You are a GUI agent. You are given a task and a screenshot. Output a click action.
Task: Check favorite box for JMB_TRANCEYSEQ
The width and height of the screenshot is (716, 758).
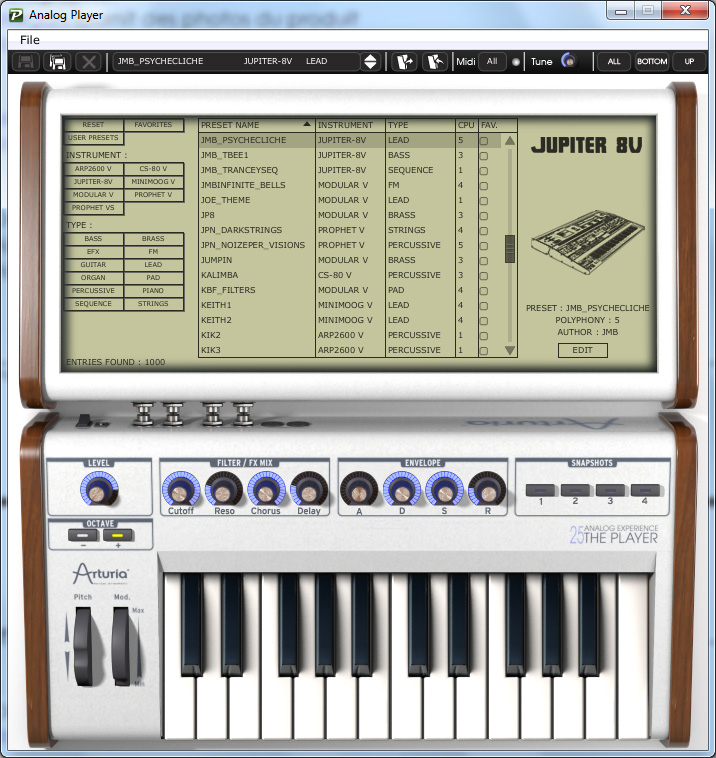pos(483,171)
